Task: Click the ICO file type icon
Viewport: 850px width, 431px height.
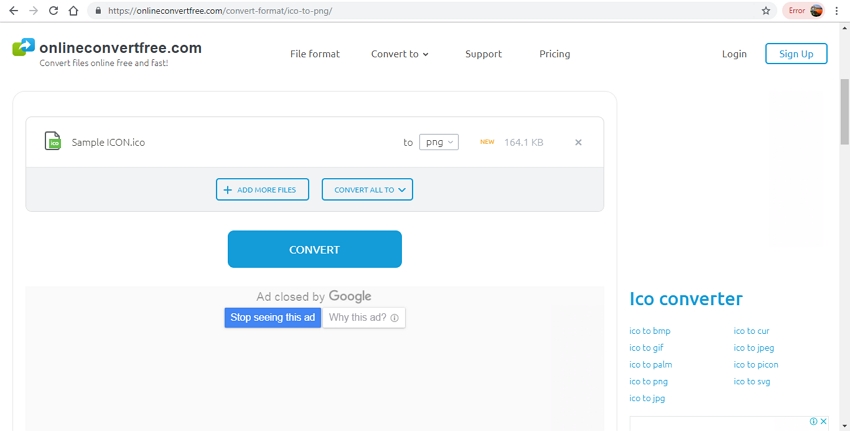Action: (x=53, y=142)
